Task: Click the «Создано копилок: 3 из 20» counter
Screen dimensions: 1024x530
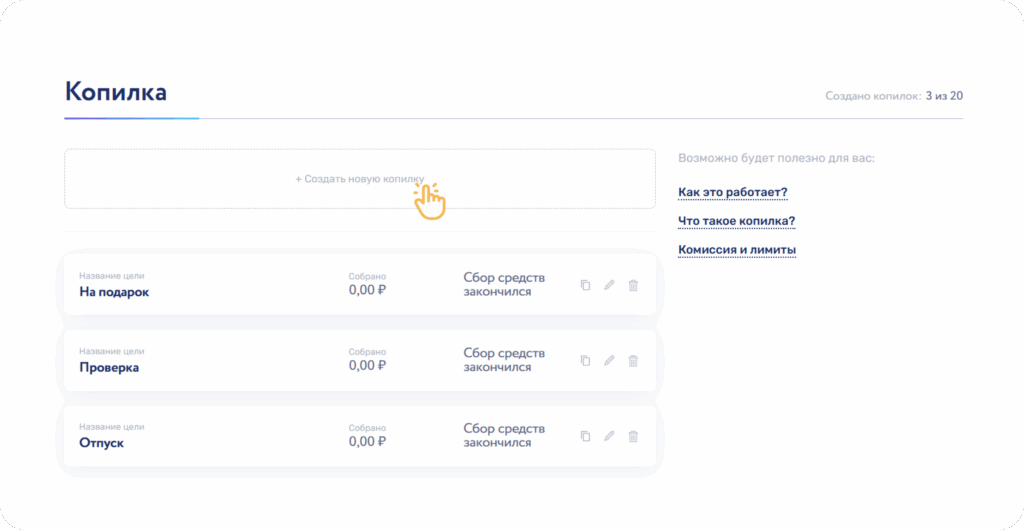Action: click(893, 96)
